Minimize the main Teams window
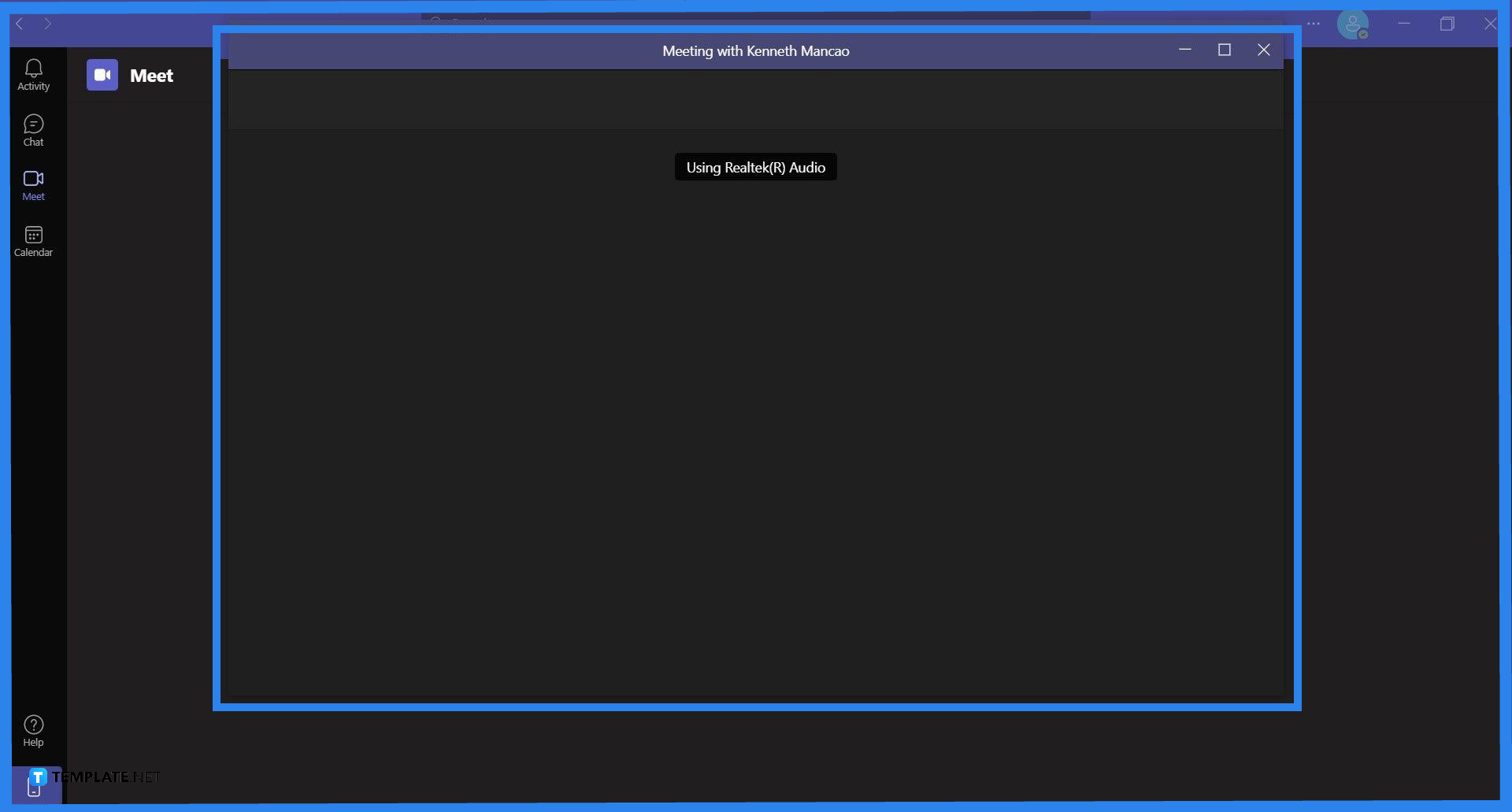 point(1403,24)
